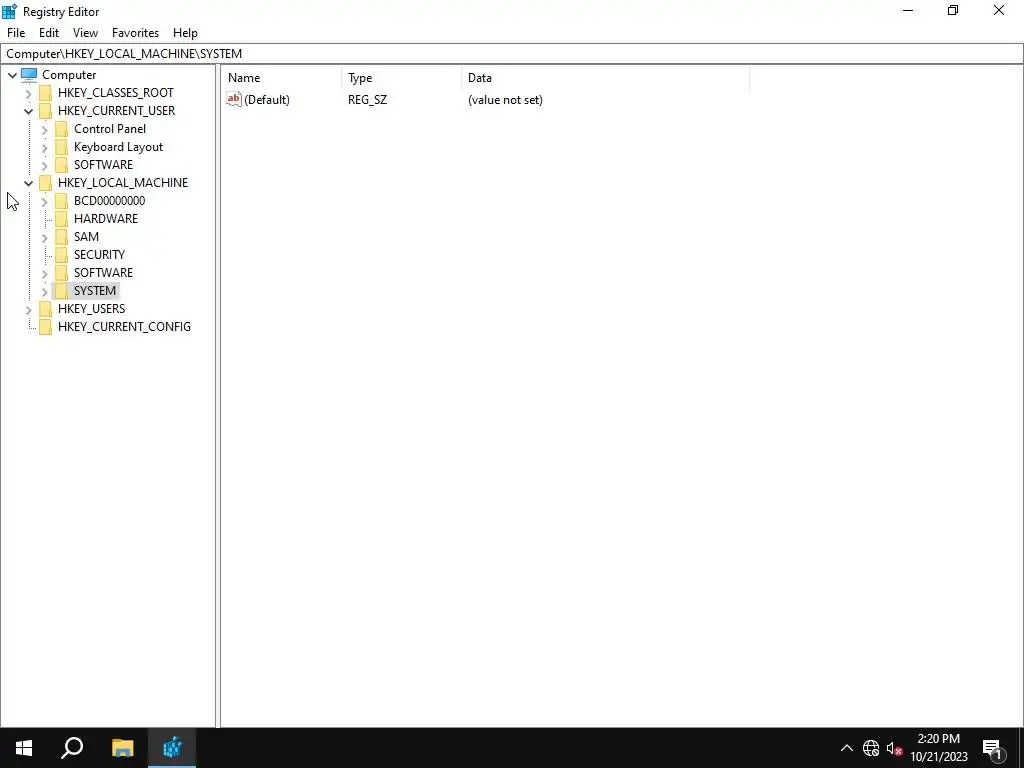This screenshot has height=768, width=1024.
Task: Expand the Keyboard Layout key
Action: click(44, 148)
